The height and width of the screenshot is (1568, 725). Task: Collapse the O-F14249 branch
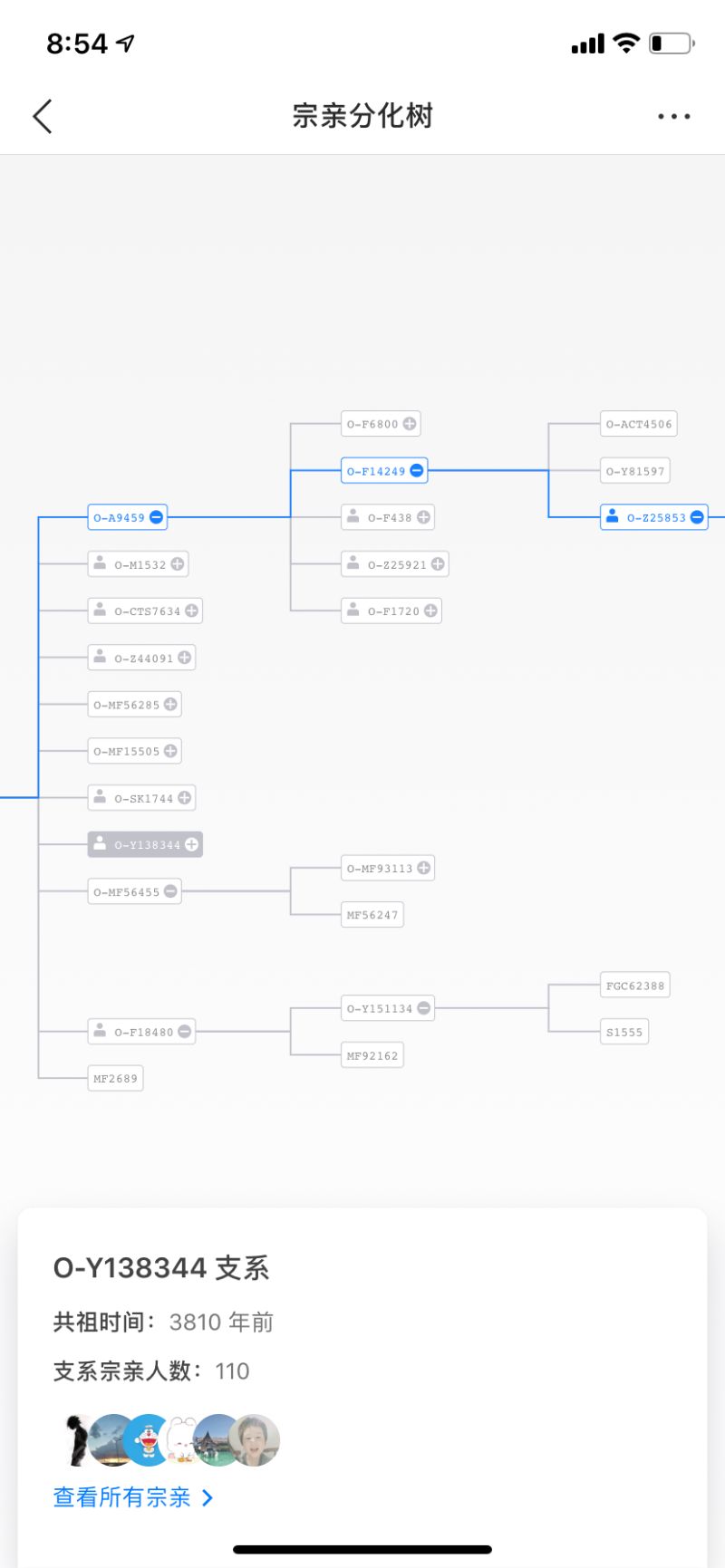(417, 470)
